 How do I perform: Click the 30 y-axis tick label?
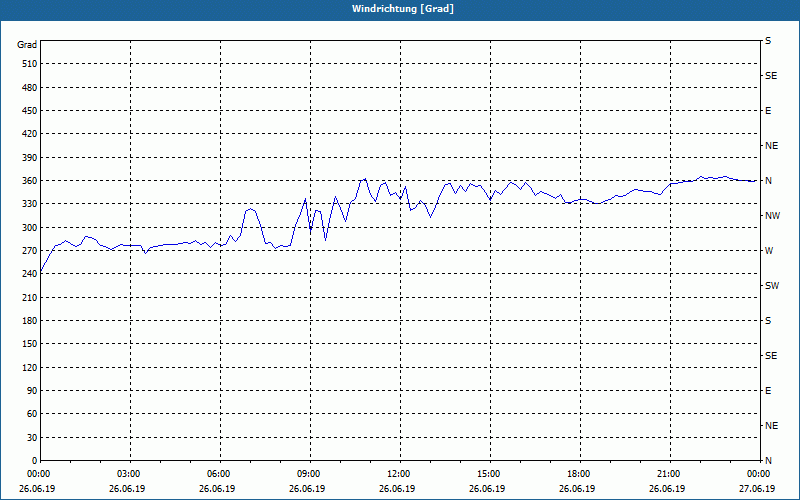point(32,437)
